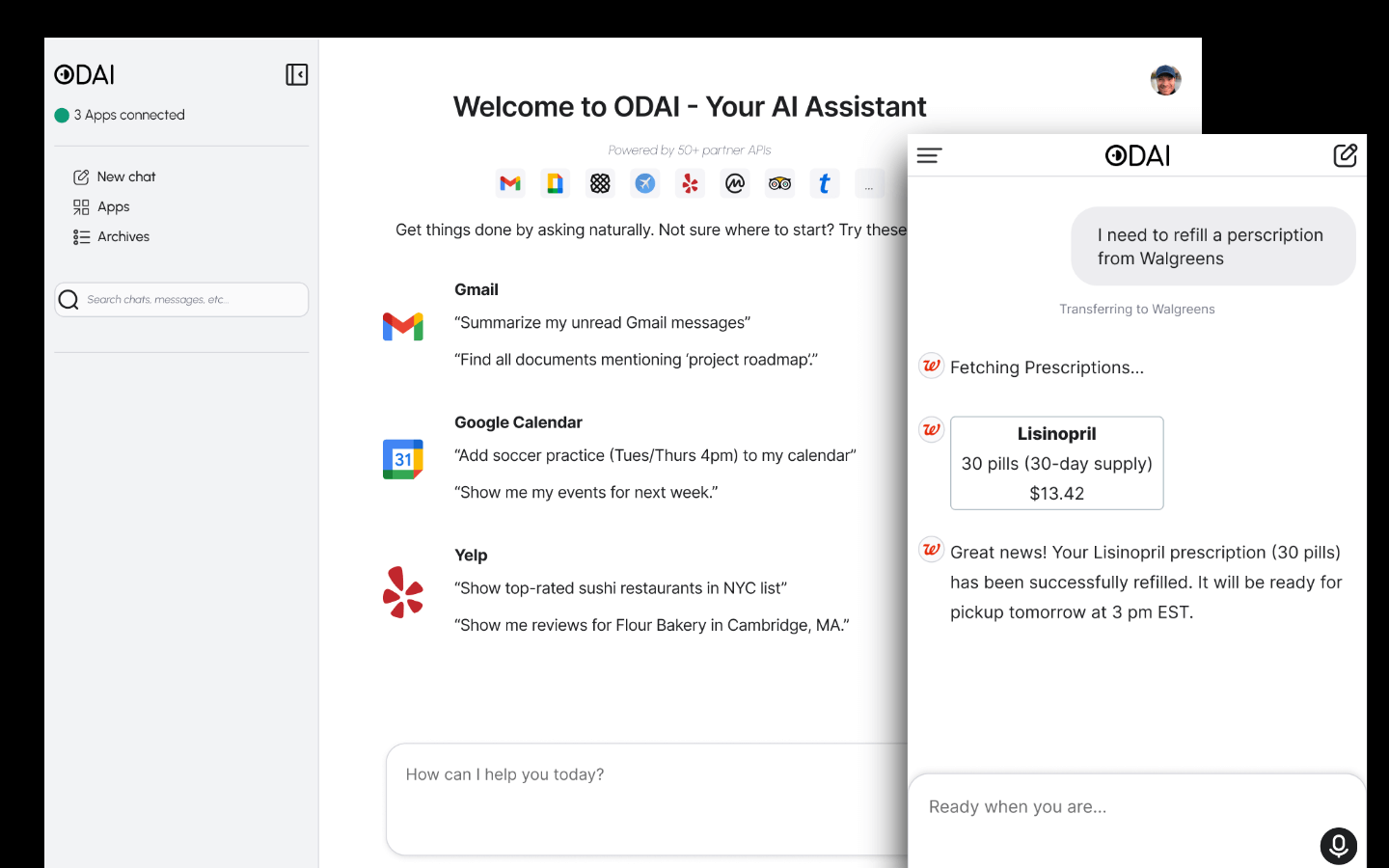Viewport: 1389px width, 868px height.
Task: Click the Search chats input field
Action: [181, 299]
